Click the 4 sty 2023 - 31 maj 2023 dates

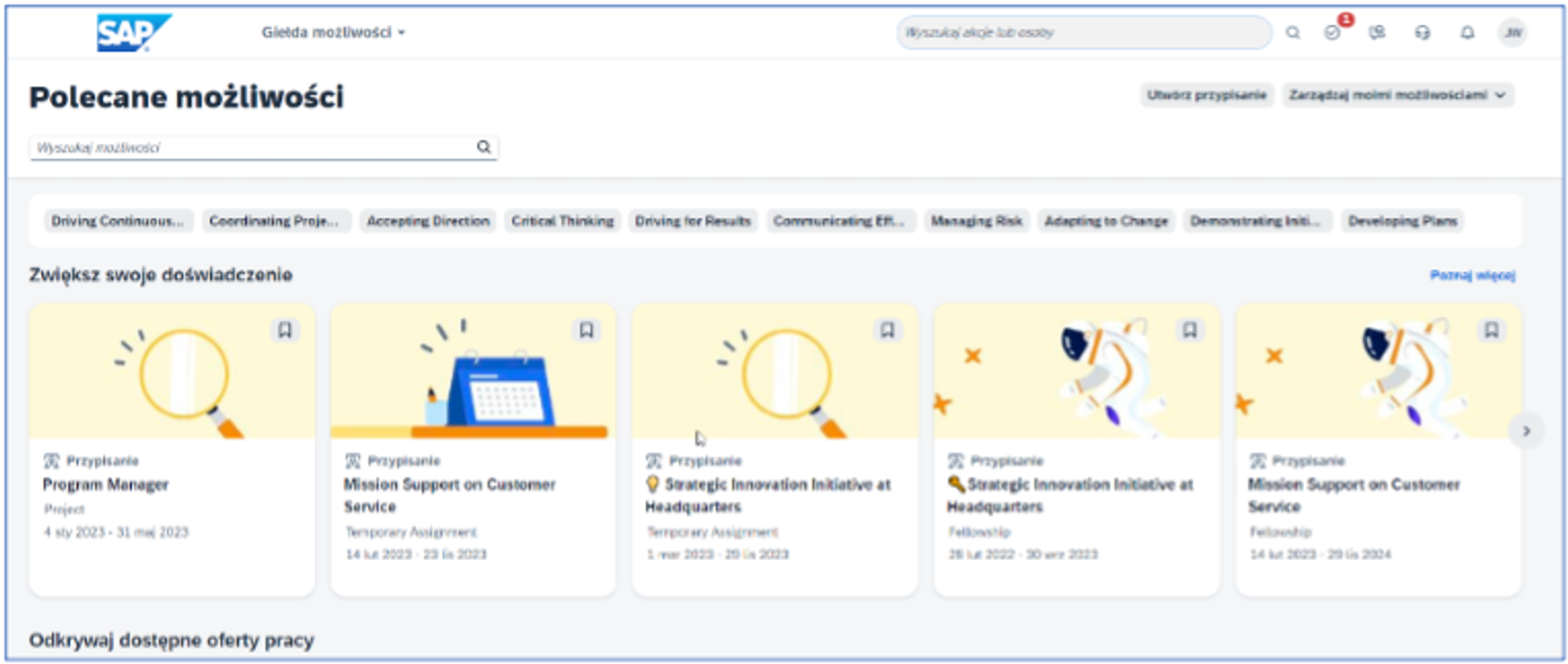coord(116,532)
